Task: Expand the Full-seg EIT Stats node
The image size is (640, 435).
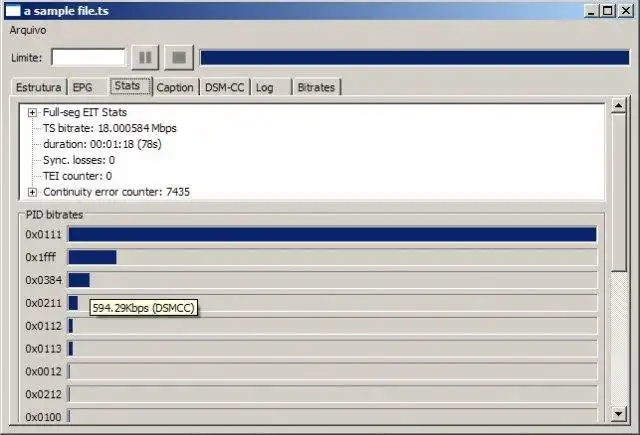Action: point(32,113)
